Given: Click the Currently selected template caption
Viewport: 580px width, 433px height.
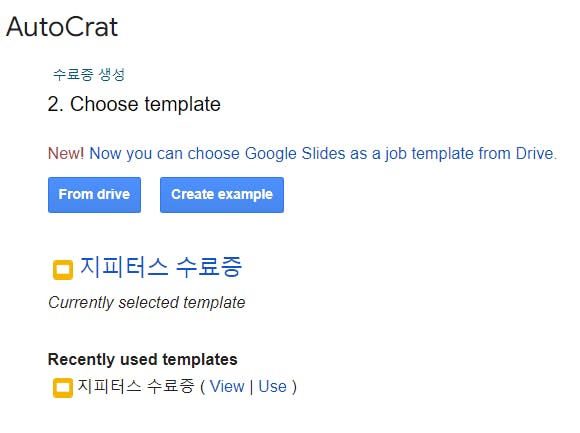Looking at the screenshot, I should click(146, 302).
